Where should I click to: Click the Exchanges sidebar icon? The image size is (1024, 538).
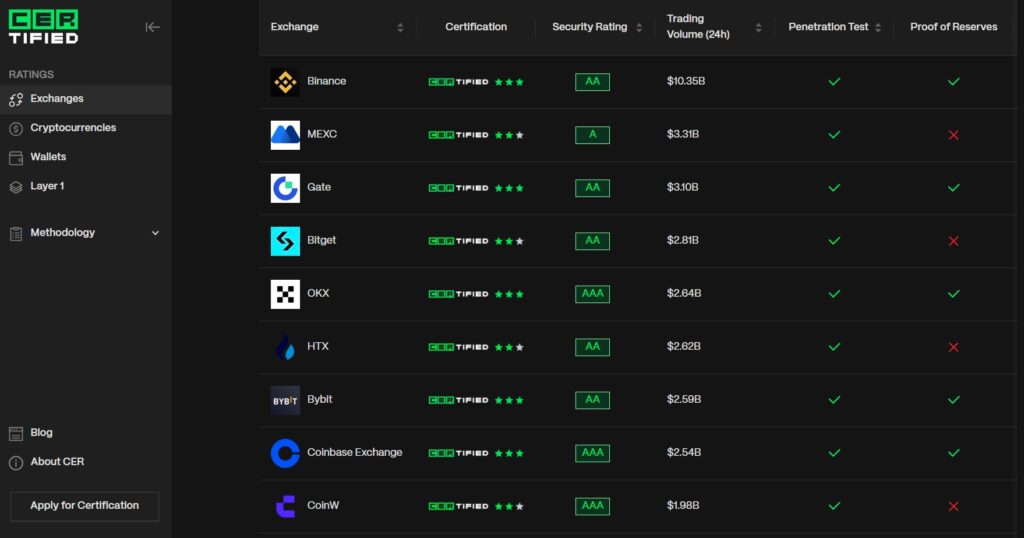tap(16, 99)
